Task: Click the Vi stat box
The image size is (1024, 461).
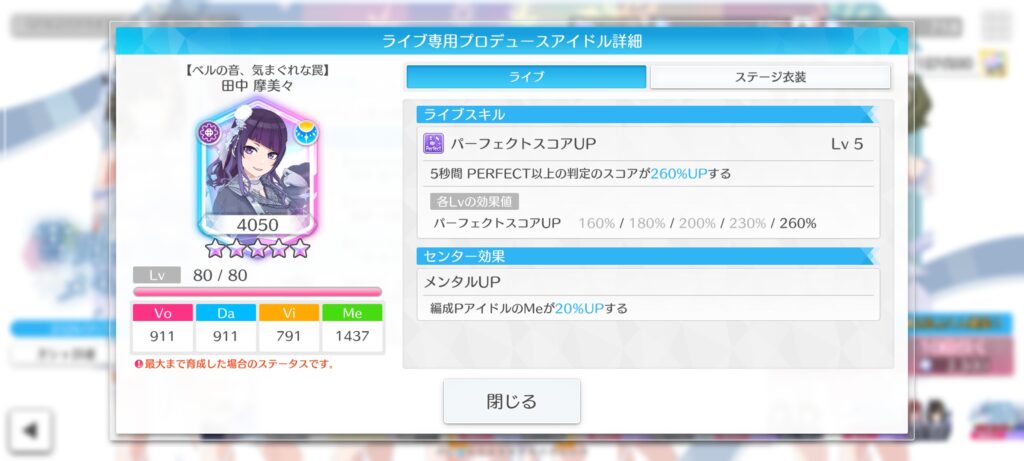Action: tap(289, 328)
